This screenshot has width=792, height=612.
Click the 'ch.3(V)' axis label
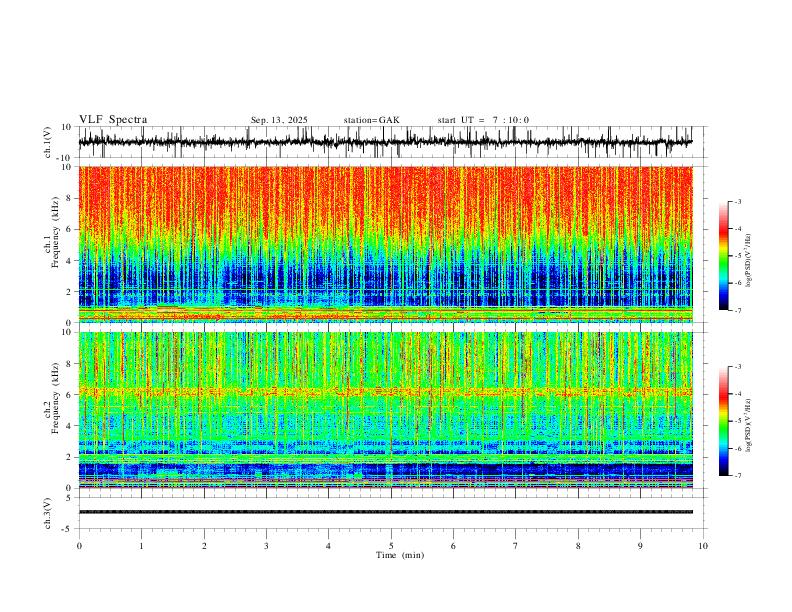click(x=48, y=514)
